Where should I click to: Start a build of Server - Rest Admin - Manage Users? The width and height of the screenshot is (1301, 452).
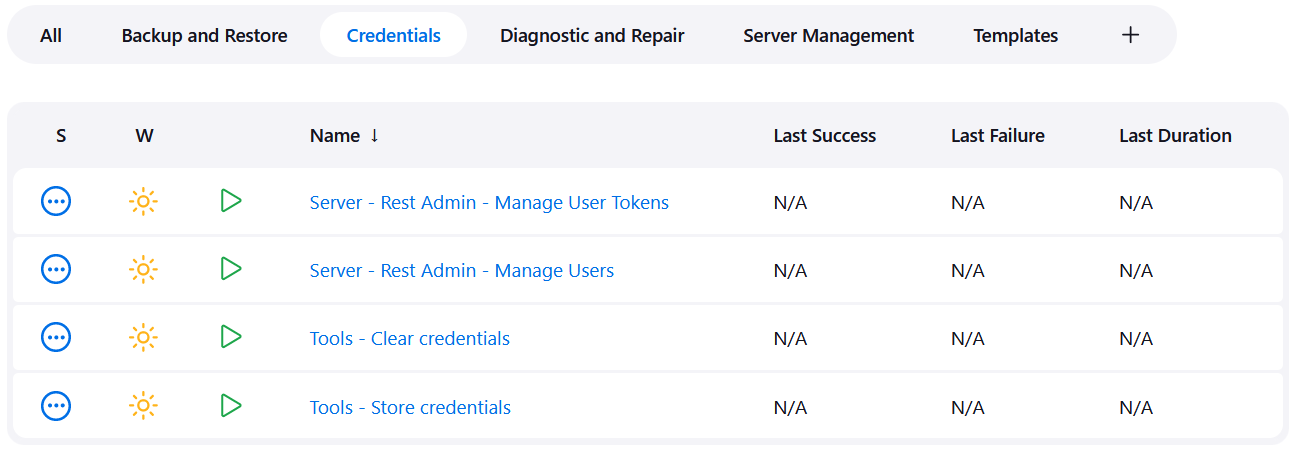point(231,269)
